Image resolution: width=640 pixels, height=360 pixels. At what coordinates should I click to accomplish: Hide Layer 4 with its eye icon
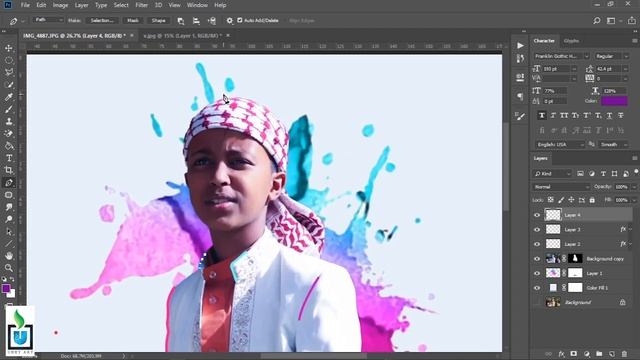point(537,215)
